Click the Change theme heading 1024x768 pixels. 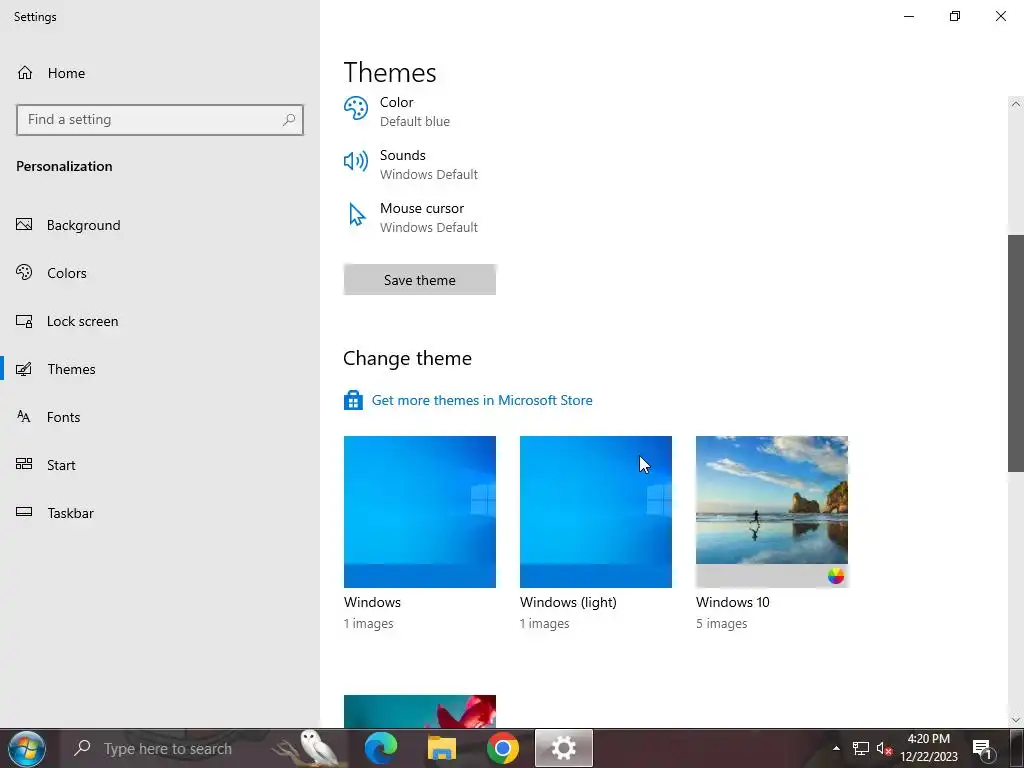[x=407, y=359]
